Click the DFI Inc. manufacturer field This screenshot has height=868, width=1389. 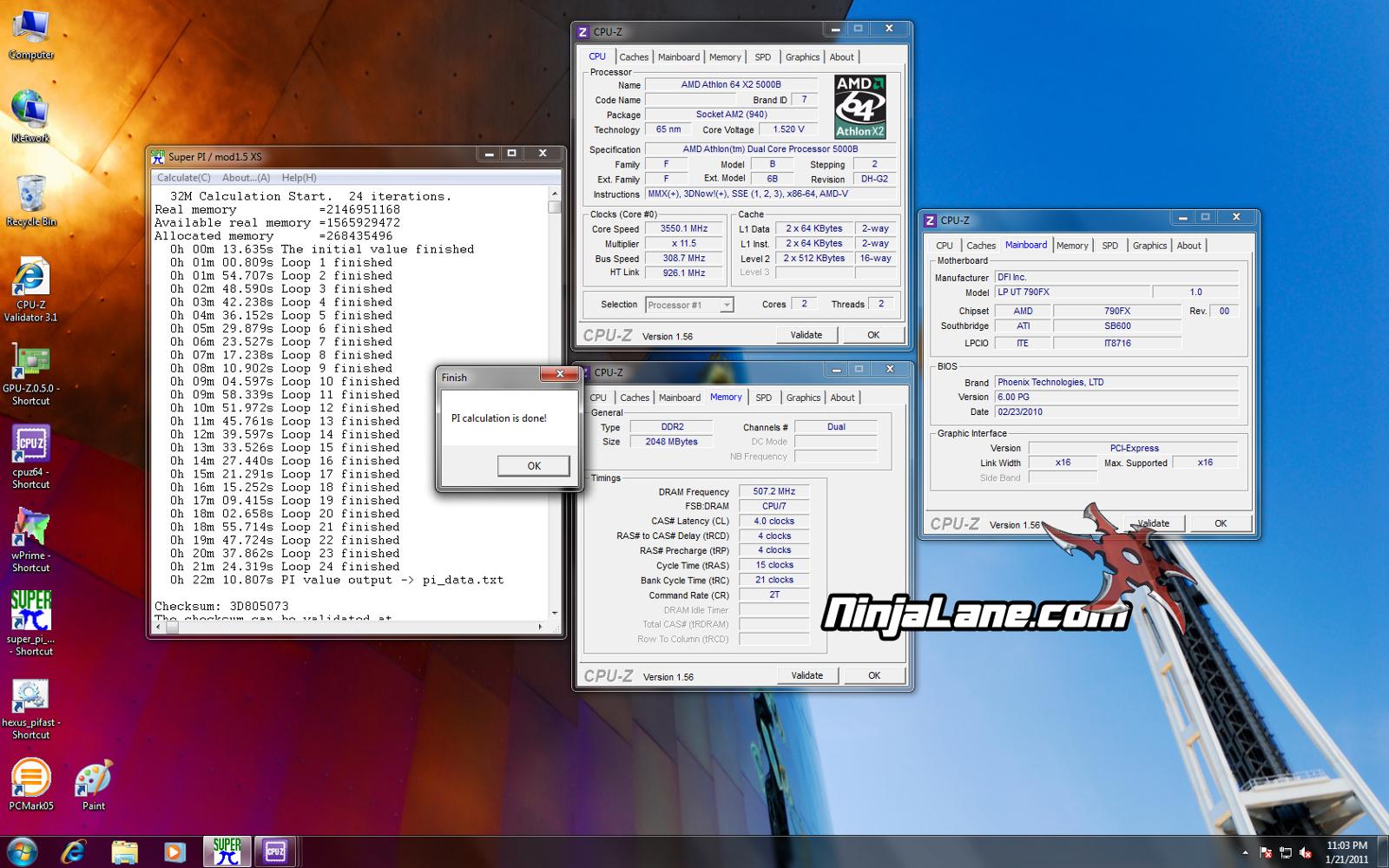(1116, 278)
